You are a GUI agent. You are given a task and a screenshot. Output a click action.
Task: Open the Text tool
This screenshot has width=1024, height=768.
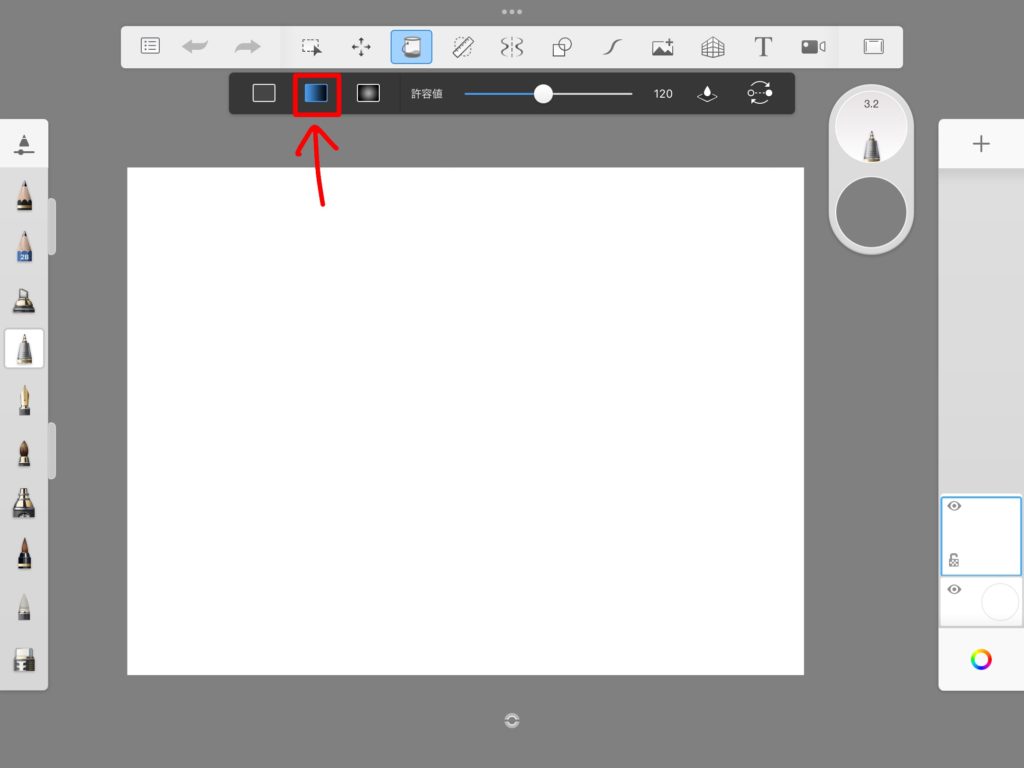[x=763, y=47]
